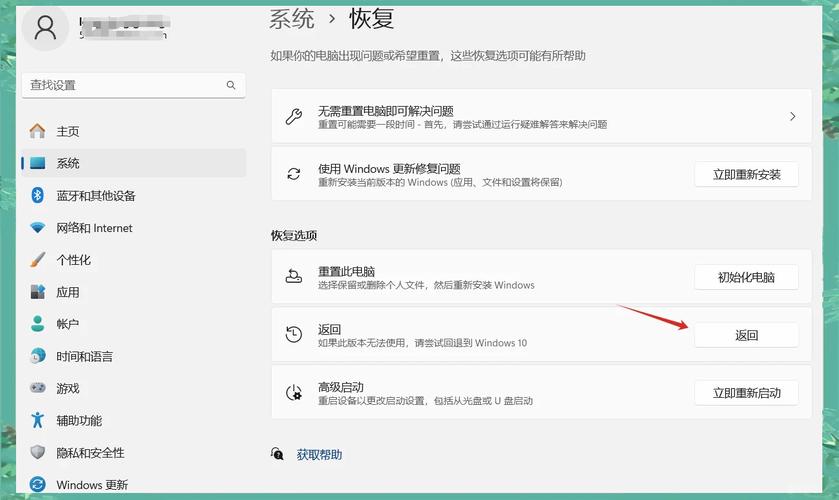Image resolution: width=839 pixels, height=500 pixels.
Task: Click the history clock icon beside 返回
Action: pyautogui.click(x=294, y=335)
